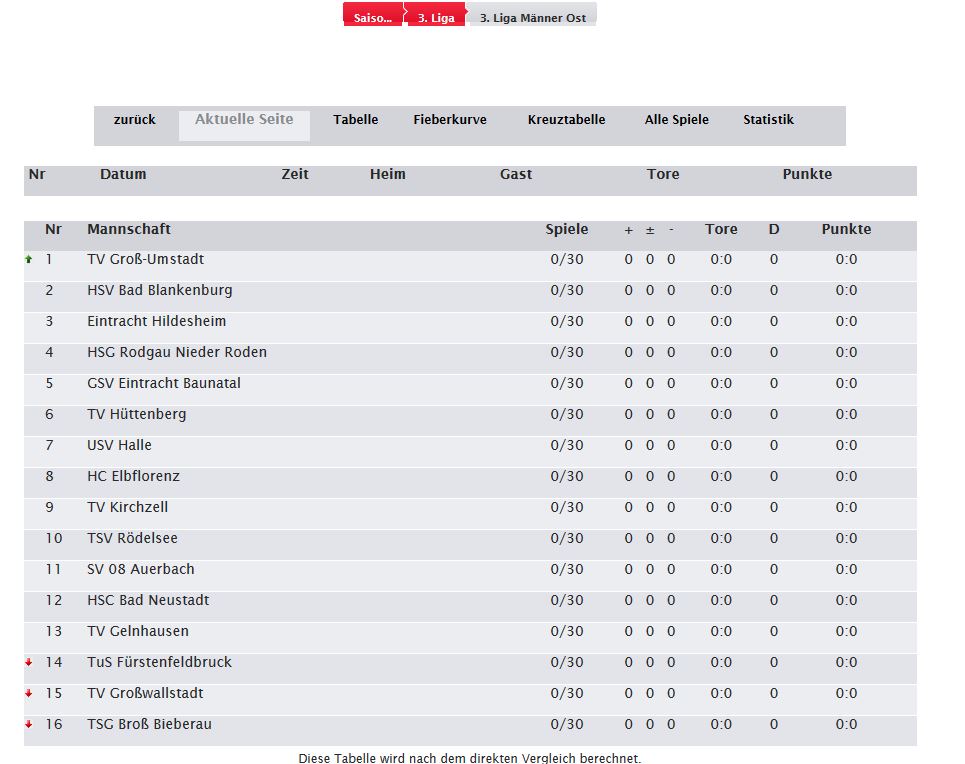
Task: View the Statistik tab
Action: [x=768, y=120]
